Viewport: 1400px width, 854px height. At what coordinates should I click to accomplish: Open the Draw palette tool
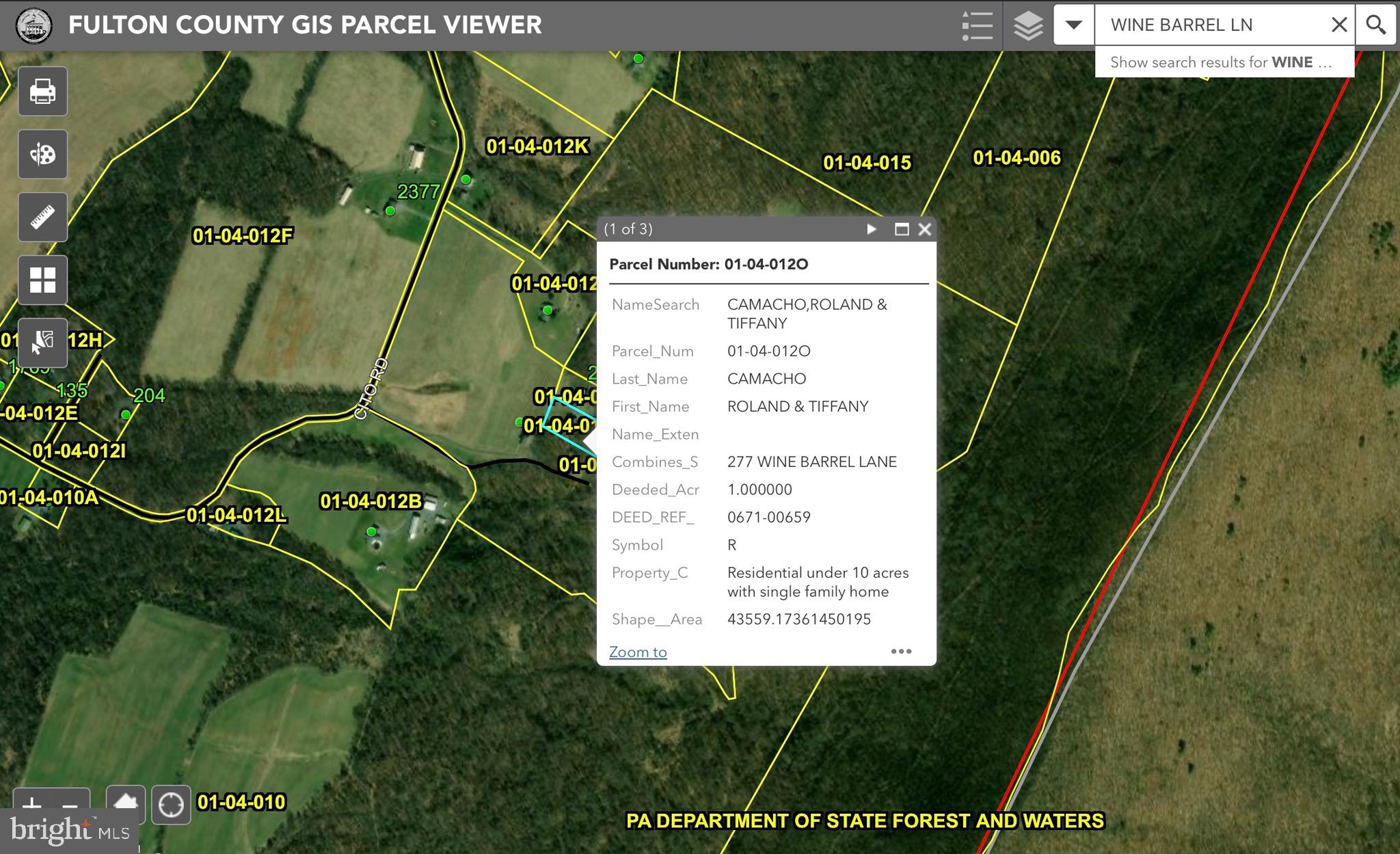(x=42, y=154)
